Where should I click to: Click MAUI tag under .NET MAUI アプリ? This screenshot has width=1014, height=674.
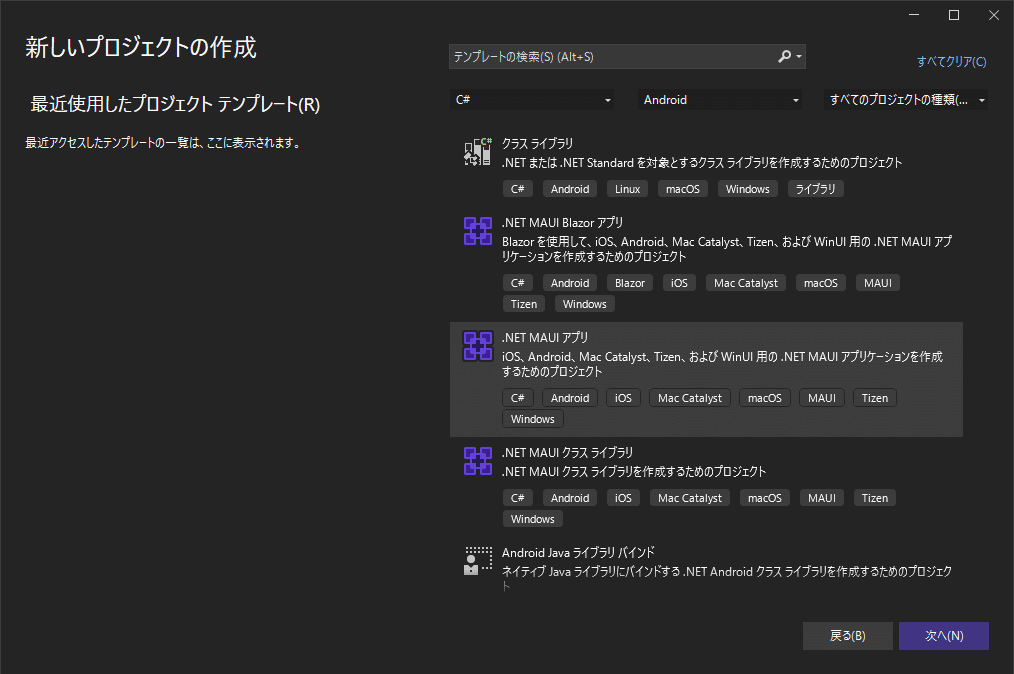point(822,398)
